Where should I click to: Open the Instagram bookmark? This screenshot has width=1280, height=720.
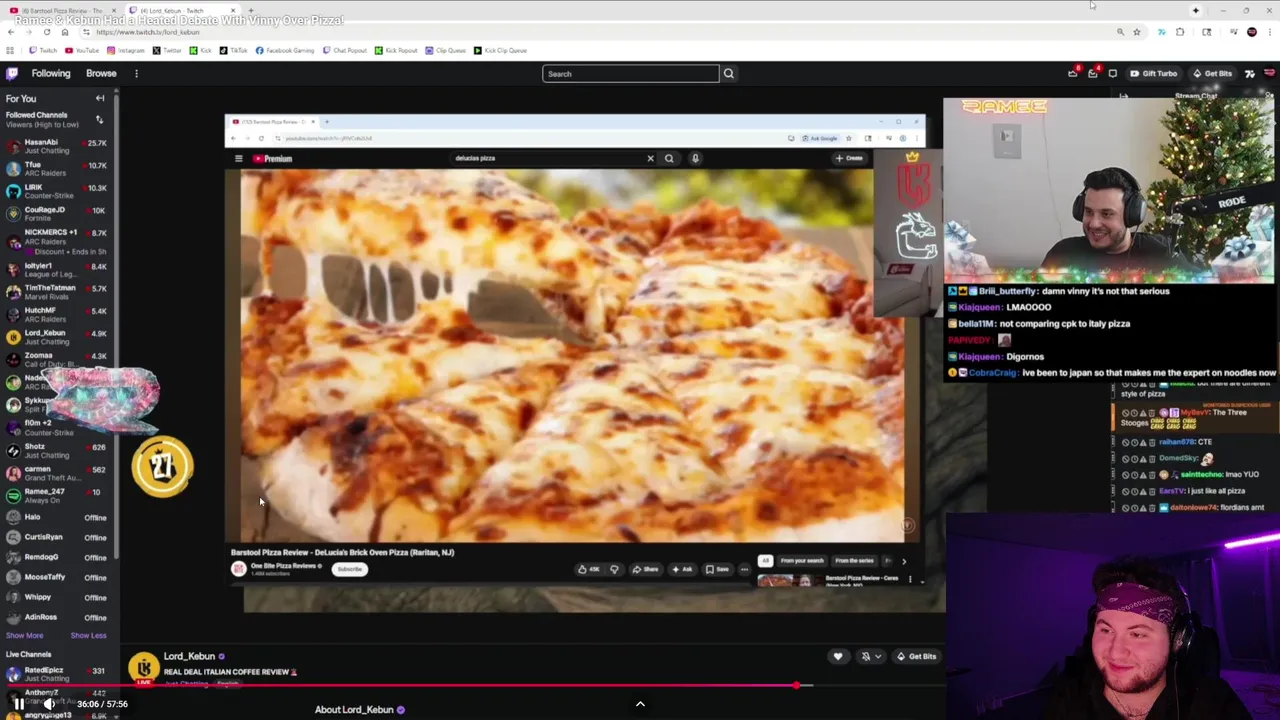pyautogui.click(x=126, y=50)
